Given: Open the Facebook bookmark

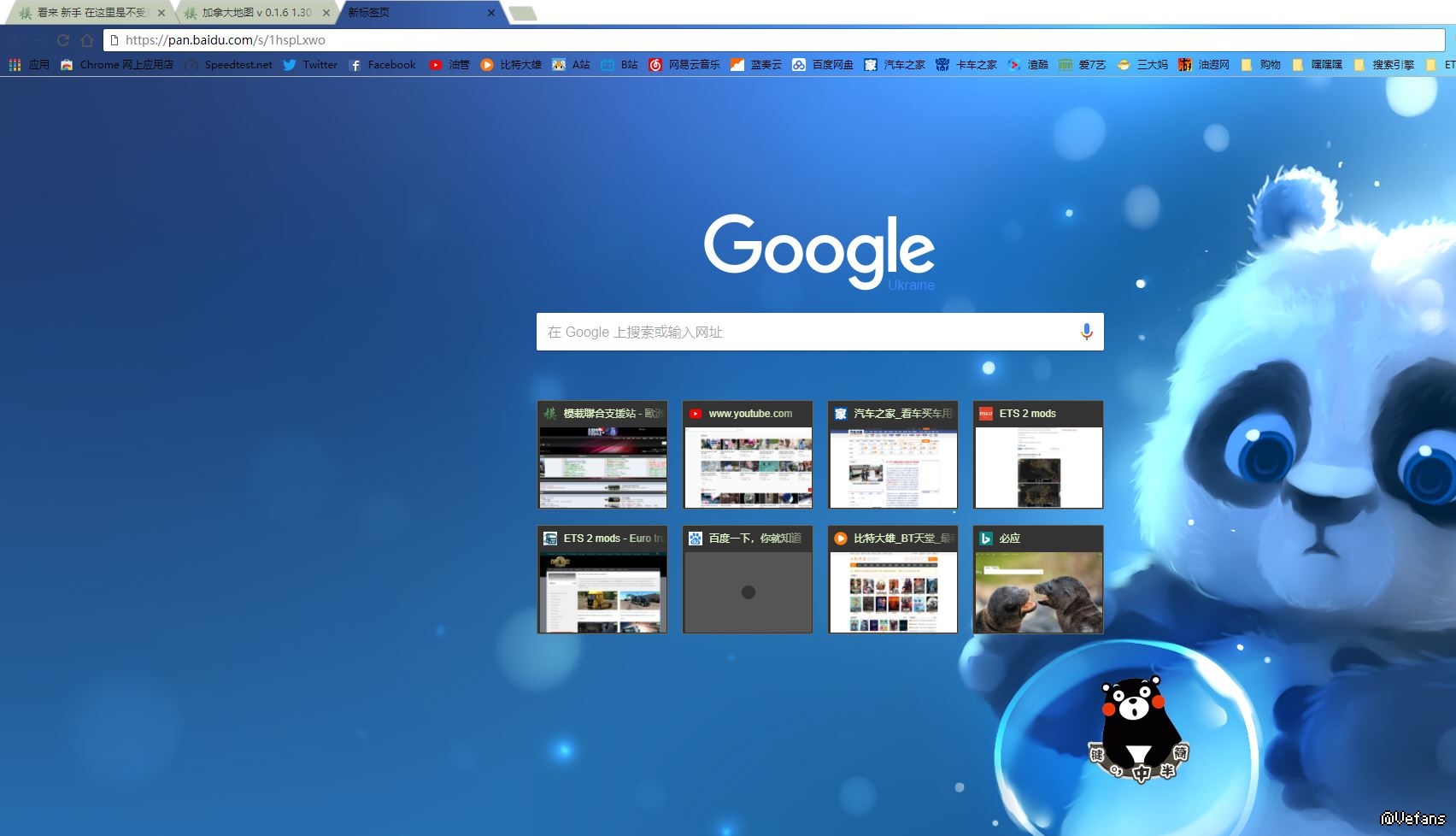Looking at the screenshot, I should click(x=382, y=65).
